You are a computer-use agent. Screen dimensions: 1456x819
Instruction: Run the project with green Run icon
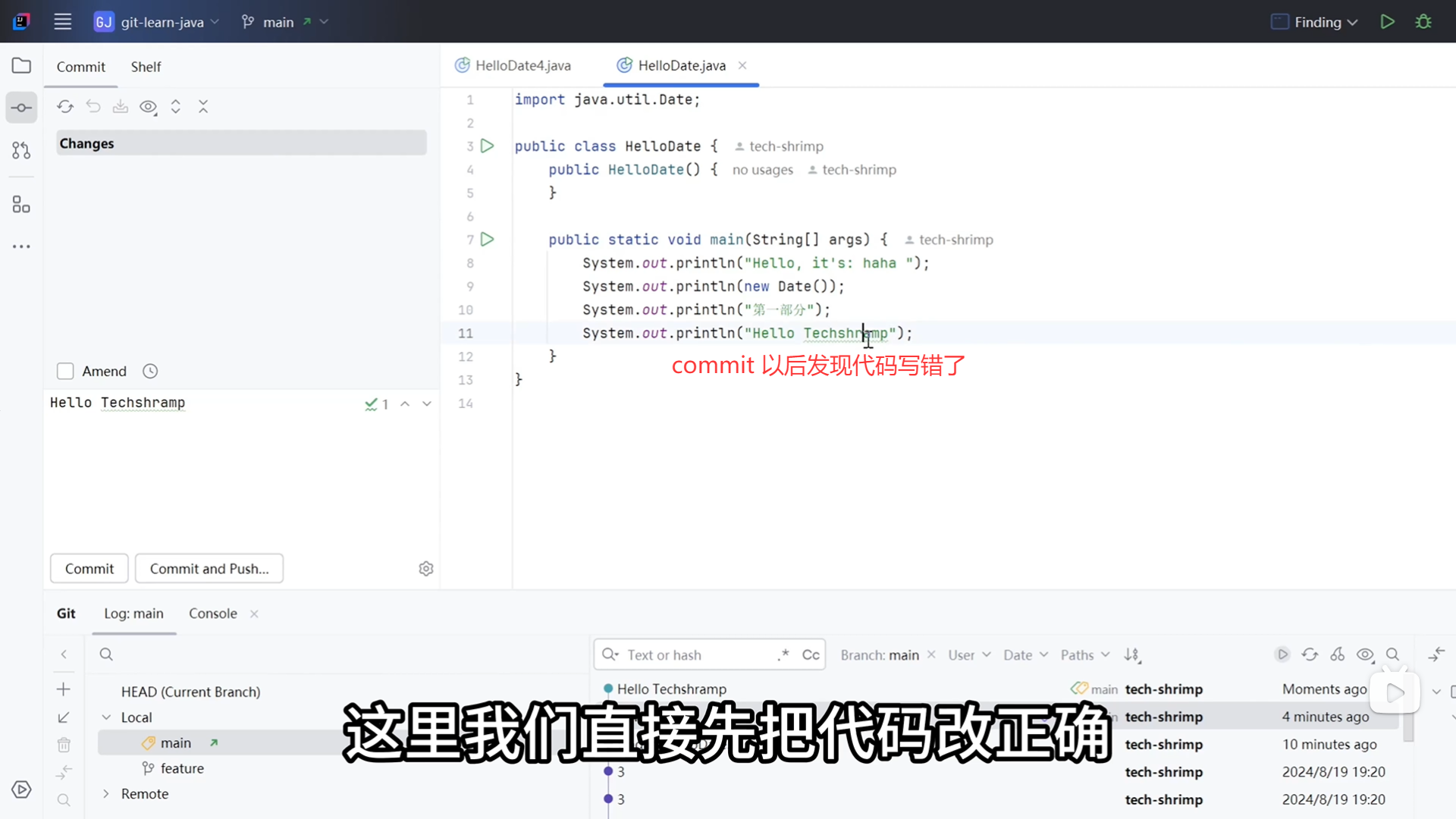click(x=1387, y=22)
